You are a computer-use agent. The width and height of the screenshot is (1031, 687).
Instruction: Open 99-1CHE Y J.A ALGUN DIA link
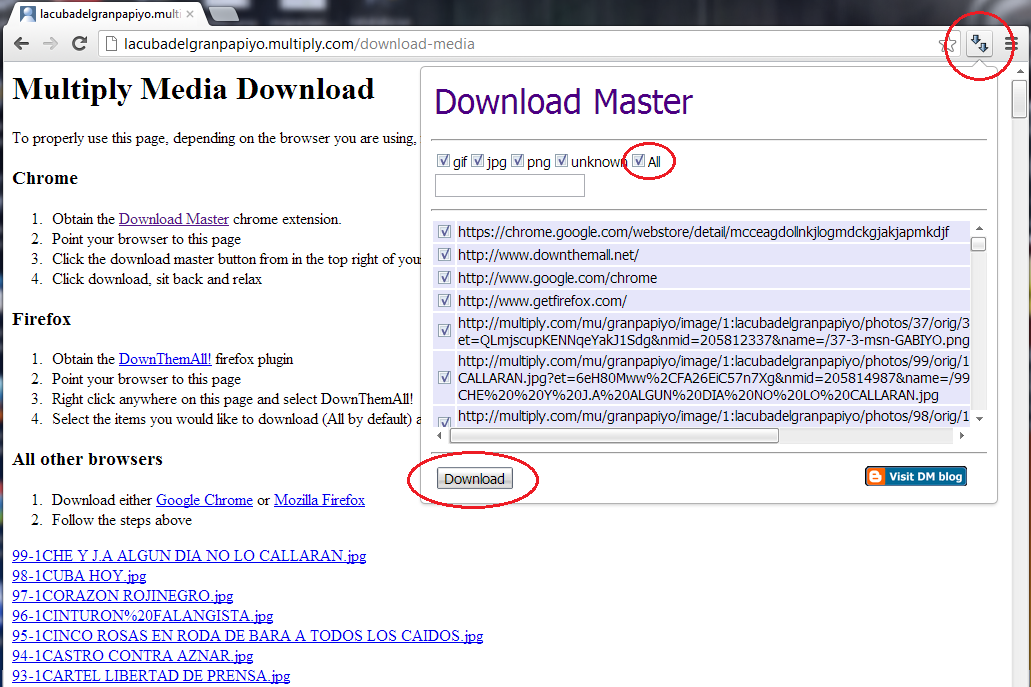coord(189,556)
